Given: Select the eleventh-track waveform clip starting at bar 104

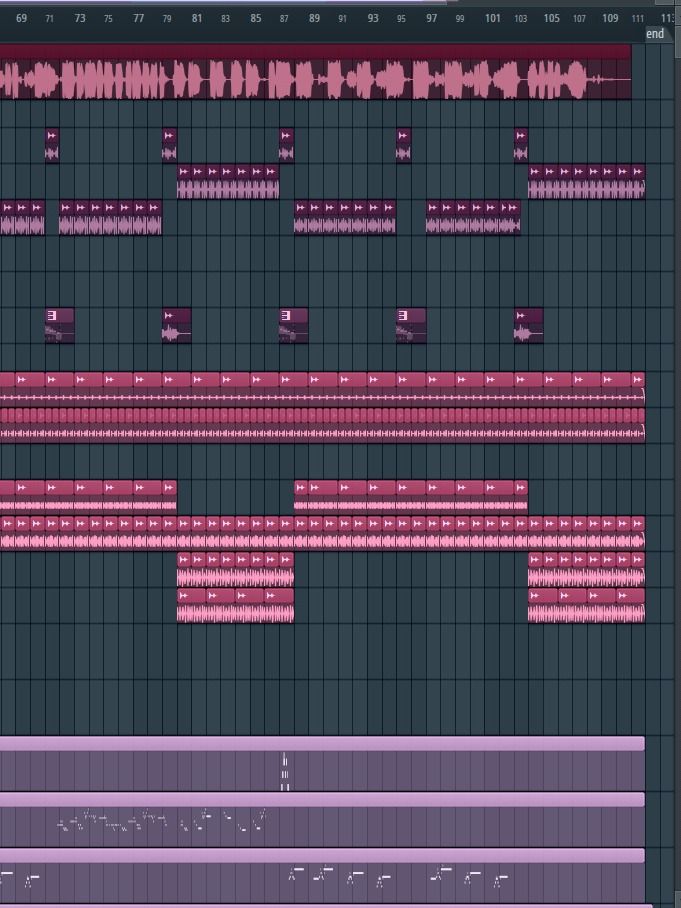Looking at the screenshot, I should tap(535, 569).
